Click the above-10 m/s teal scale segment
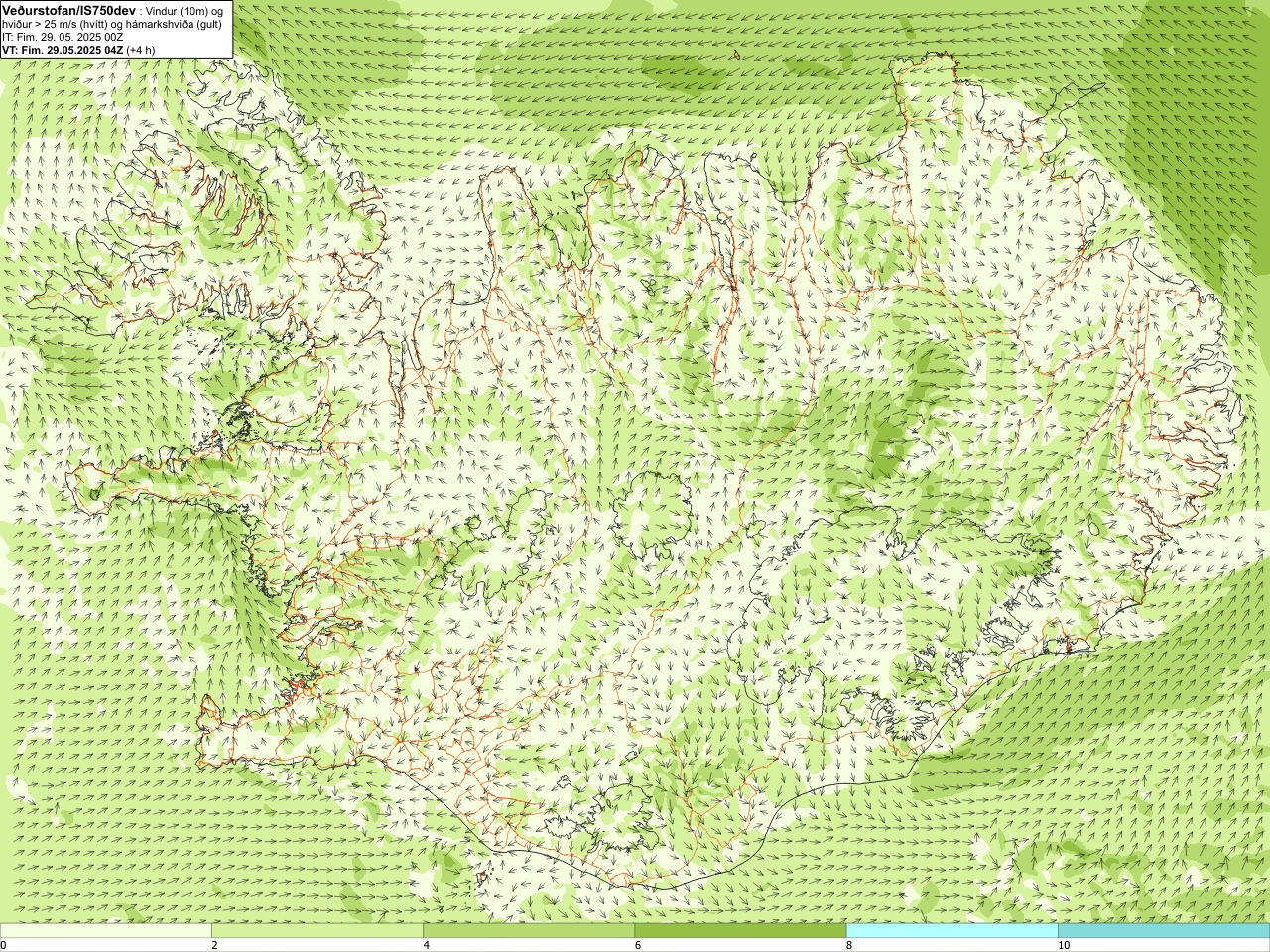Screen dimensions: 1270x952 coord(1164,931)
